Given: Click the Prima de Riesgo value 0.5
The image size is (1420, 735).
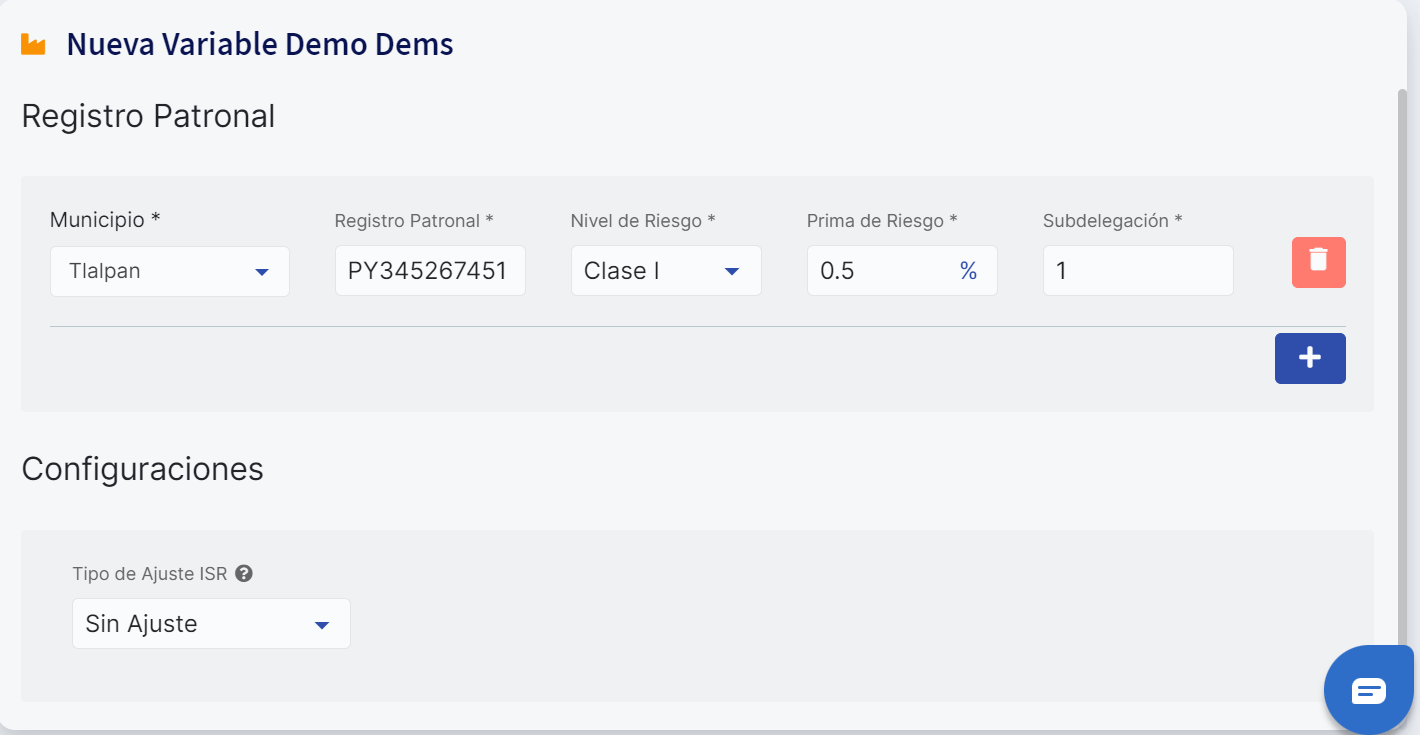Looking at the screenshot, I should coord(837,271).
